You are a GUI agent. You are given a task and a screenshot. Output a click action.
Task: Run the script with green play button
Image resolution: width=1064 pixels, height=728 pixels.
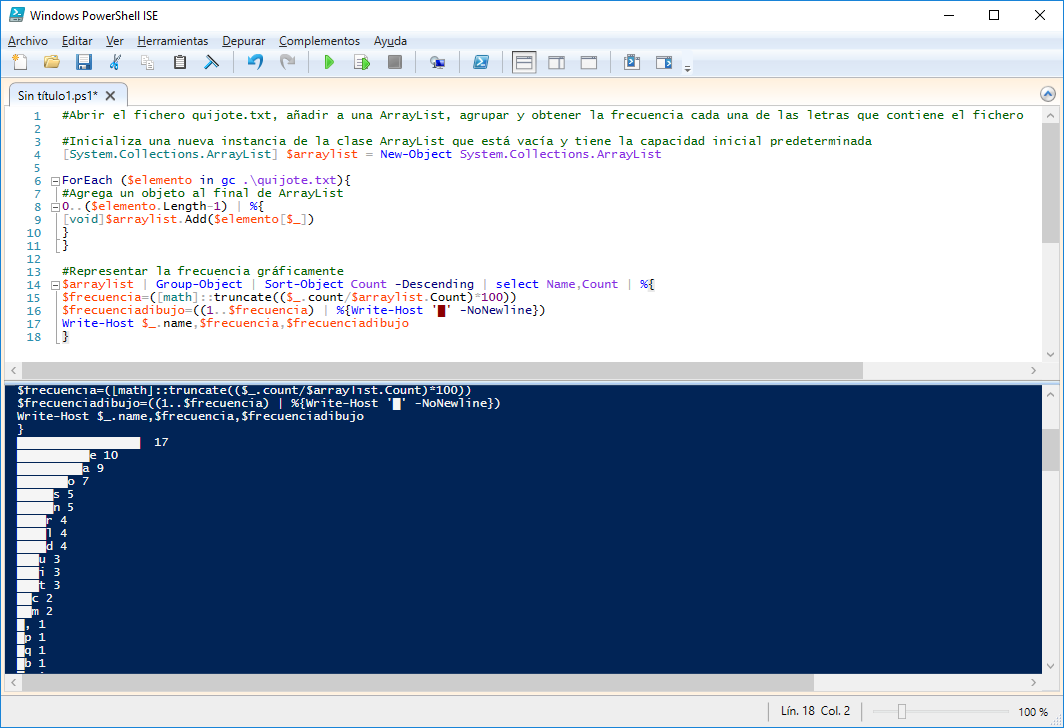click(329, 63)
